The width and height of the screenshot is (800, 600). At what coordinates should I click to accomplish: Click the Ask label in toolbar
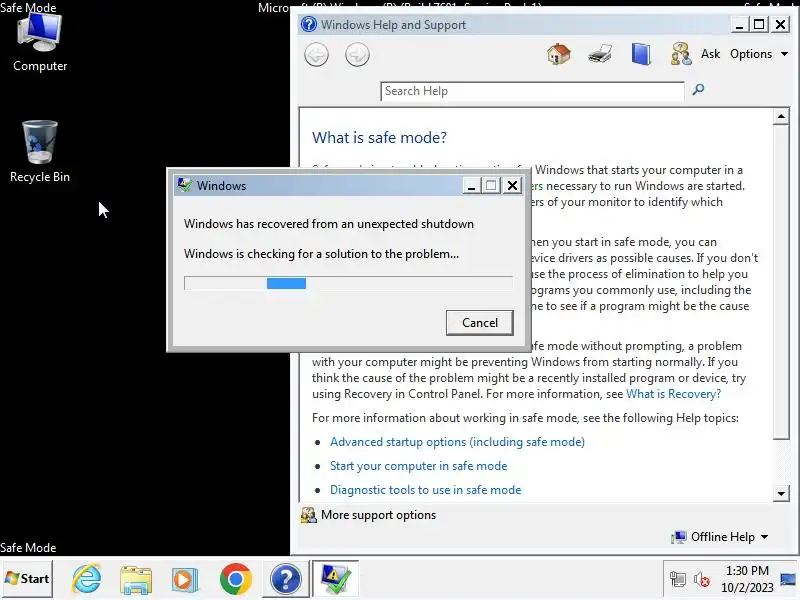pyautogui.click(x=710, y=54)
